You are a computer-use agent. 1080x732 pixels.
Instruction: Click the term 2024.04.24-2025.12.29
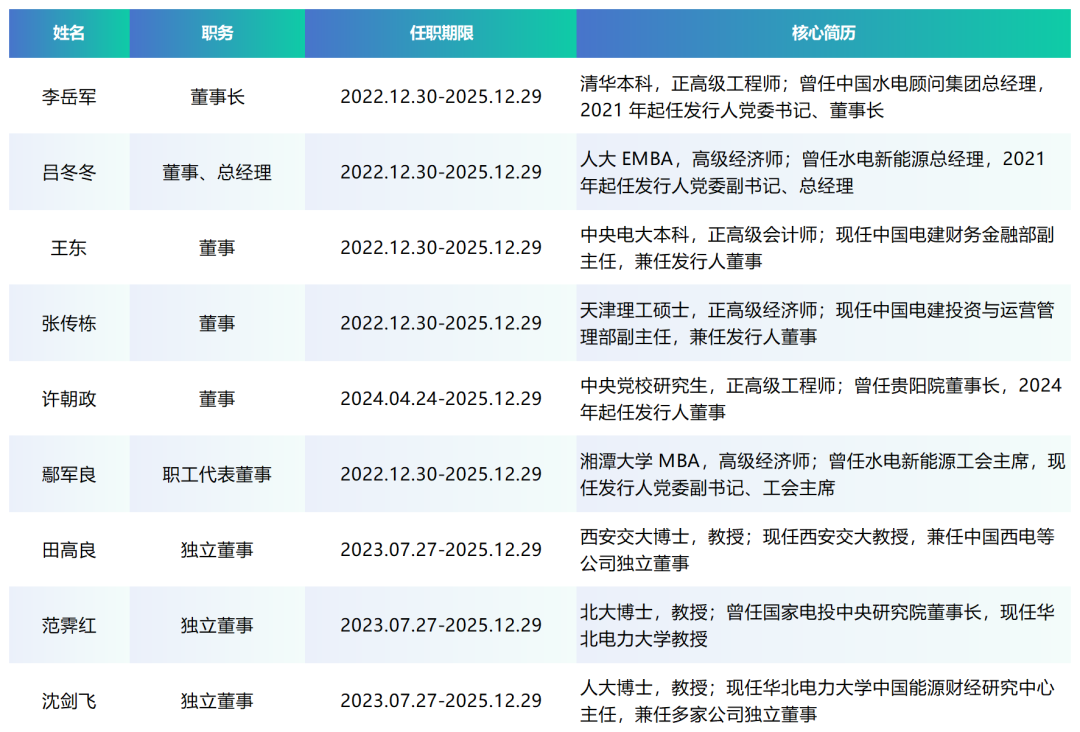click(x=441, y=399)
